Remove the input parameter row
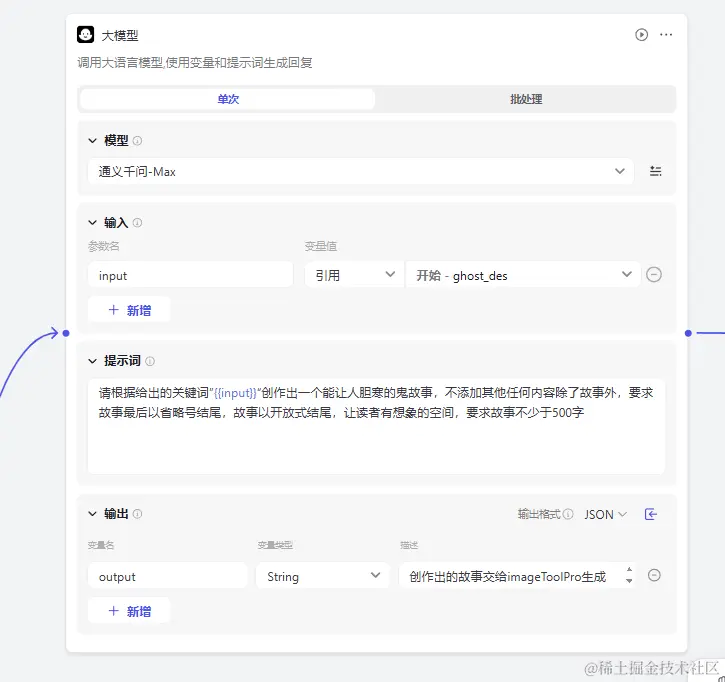The height and width of the screenshot is (682, 725). click(654, 275)
